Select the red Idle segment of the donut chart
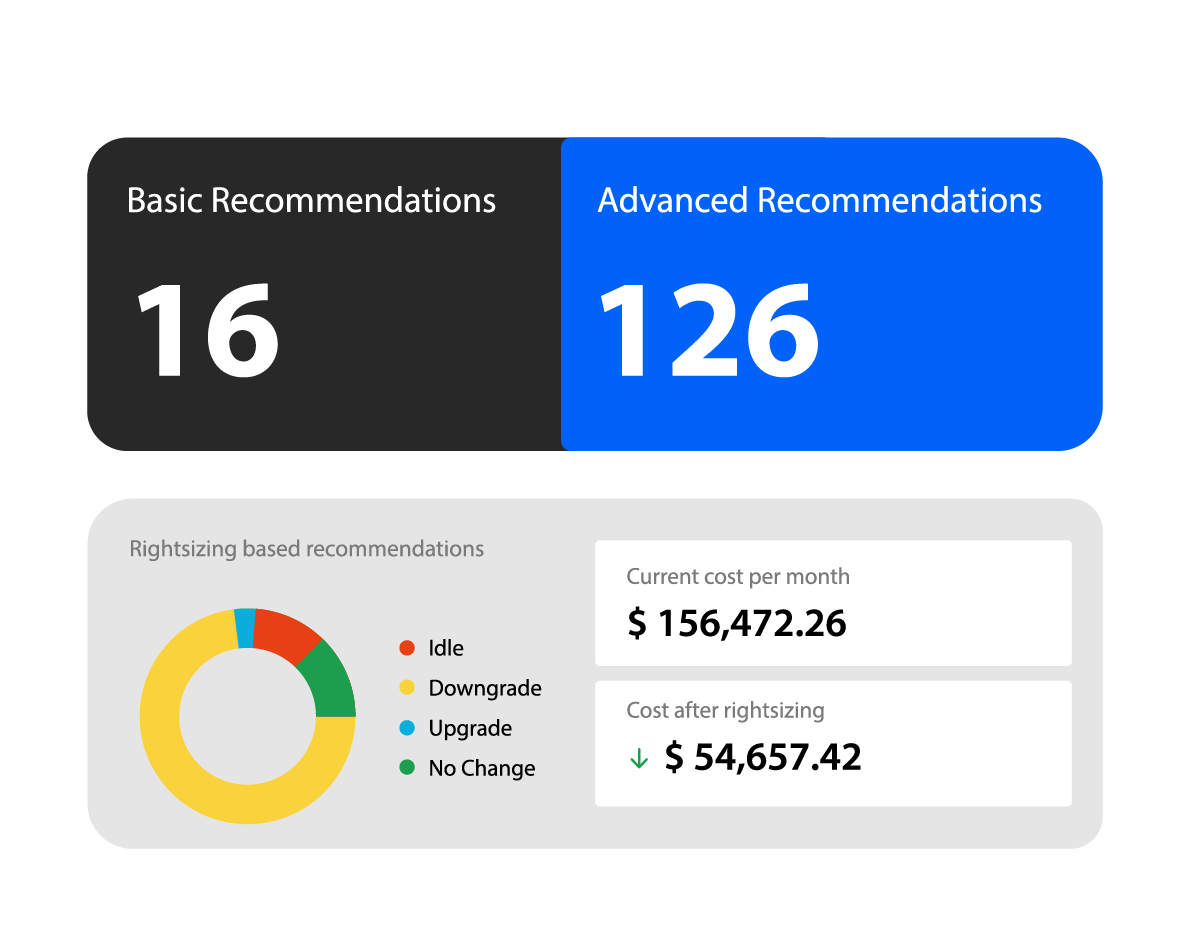 point(285,632)
